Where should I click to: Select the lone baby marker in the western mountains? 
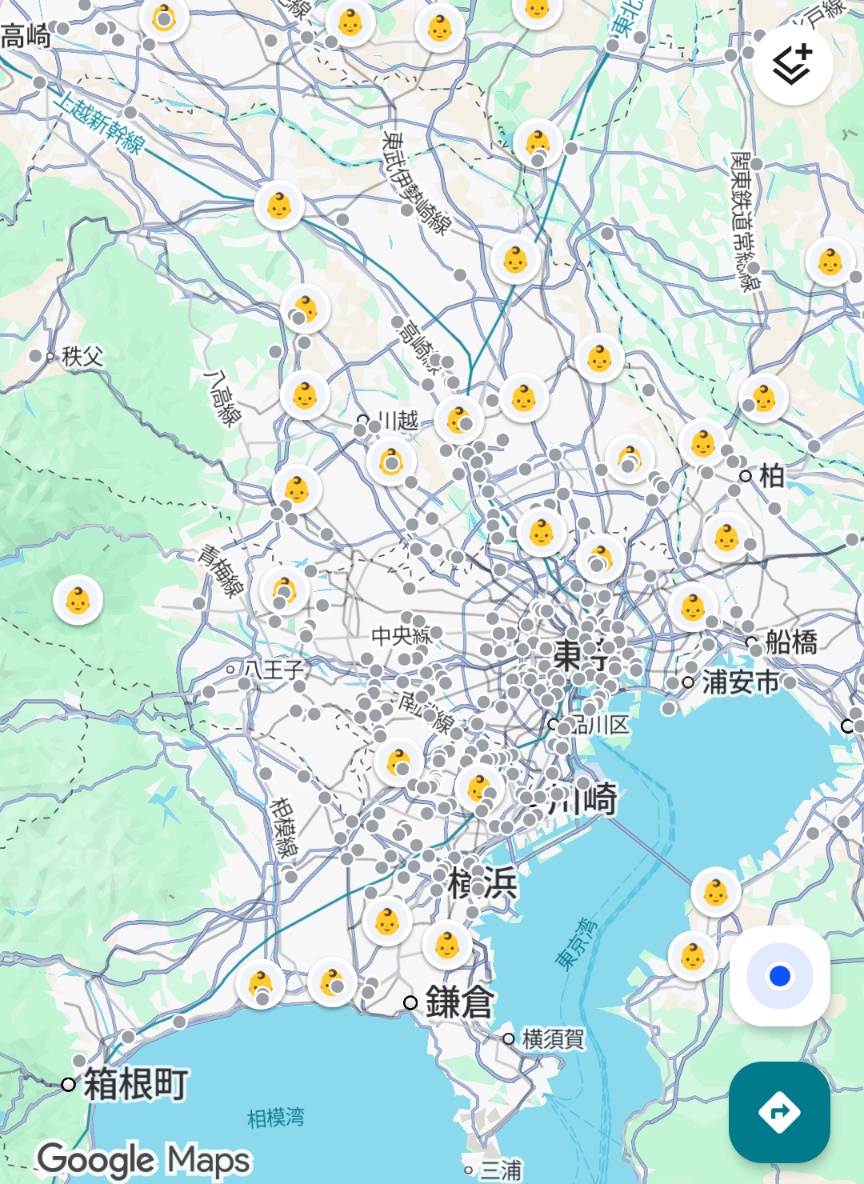[x=78, y=600]
